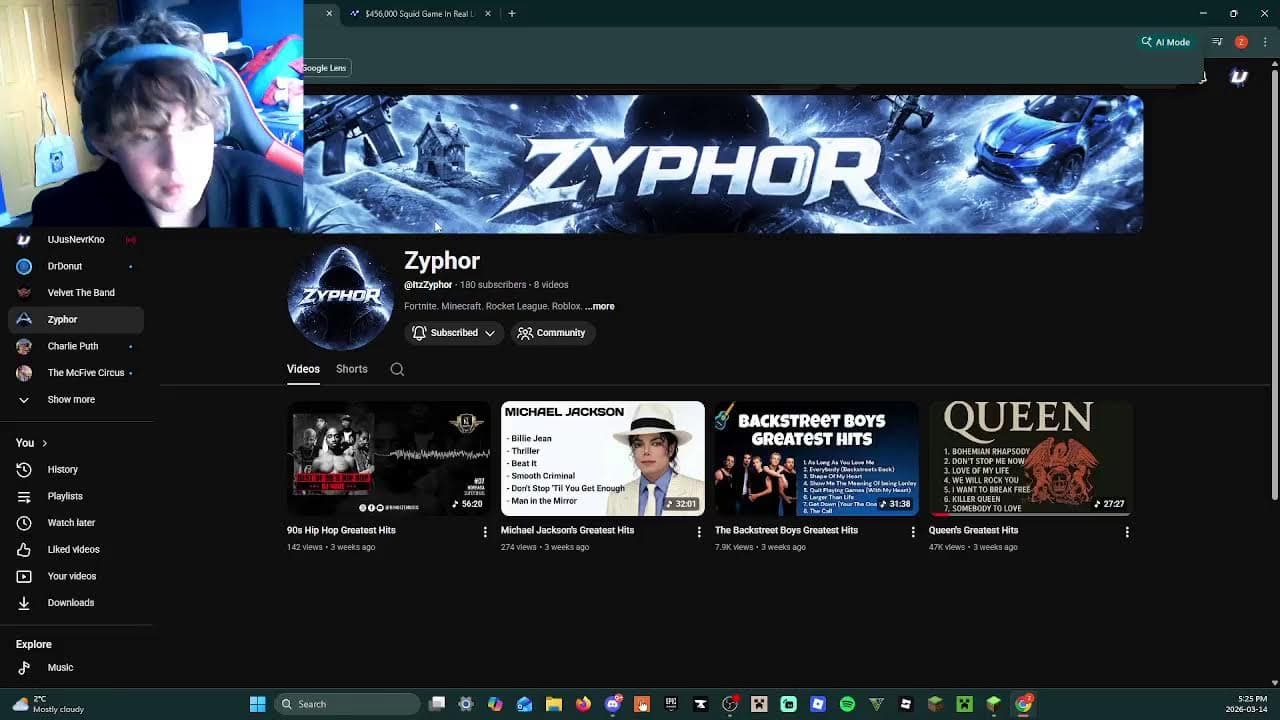
Task: Search within the Zyphor channel
Action: click(397, 369)
